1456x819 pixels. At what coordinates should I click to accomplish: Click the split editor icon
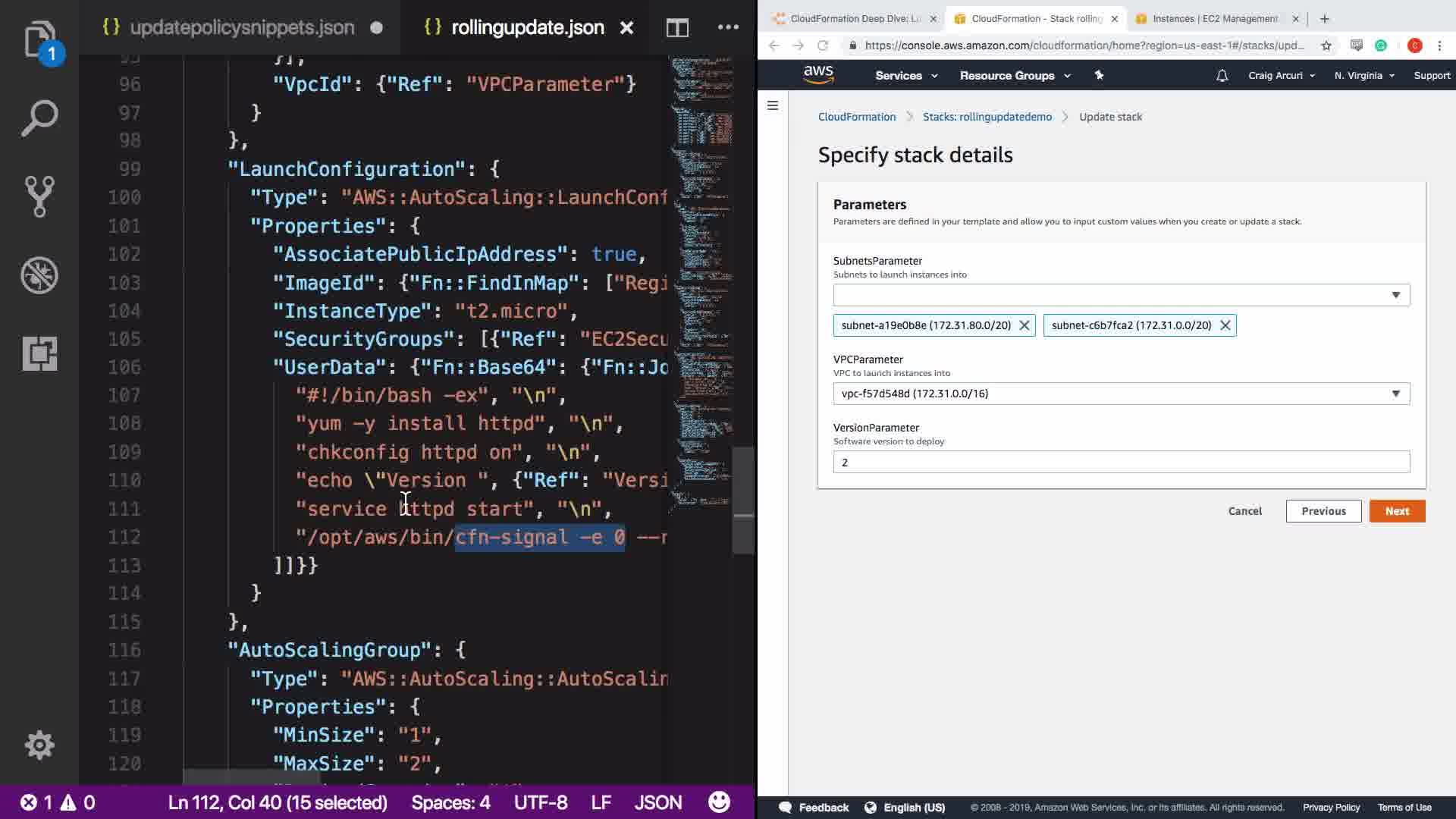pos(677,28)
